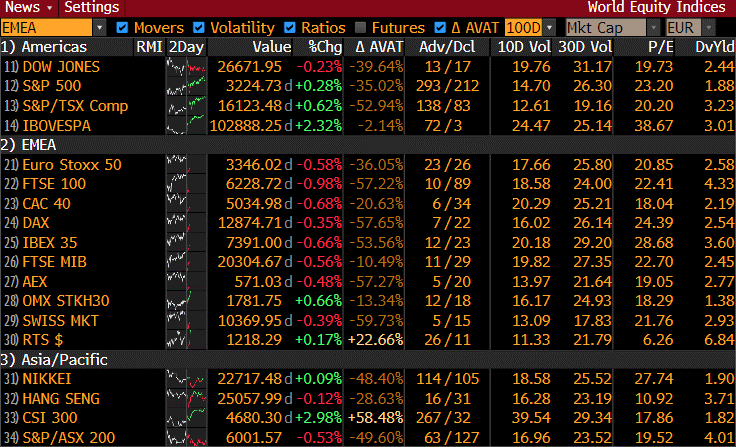Select the IBEX 35 index

point(50,243)
